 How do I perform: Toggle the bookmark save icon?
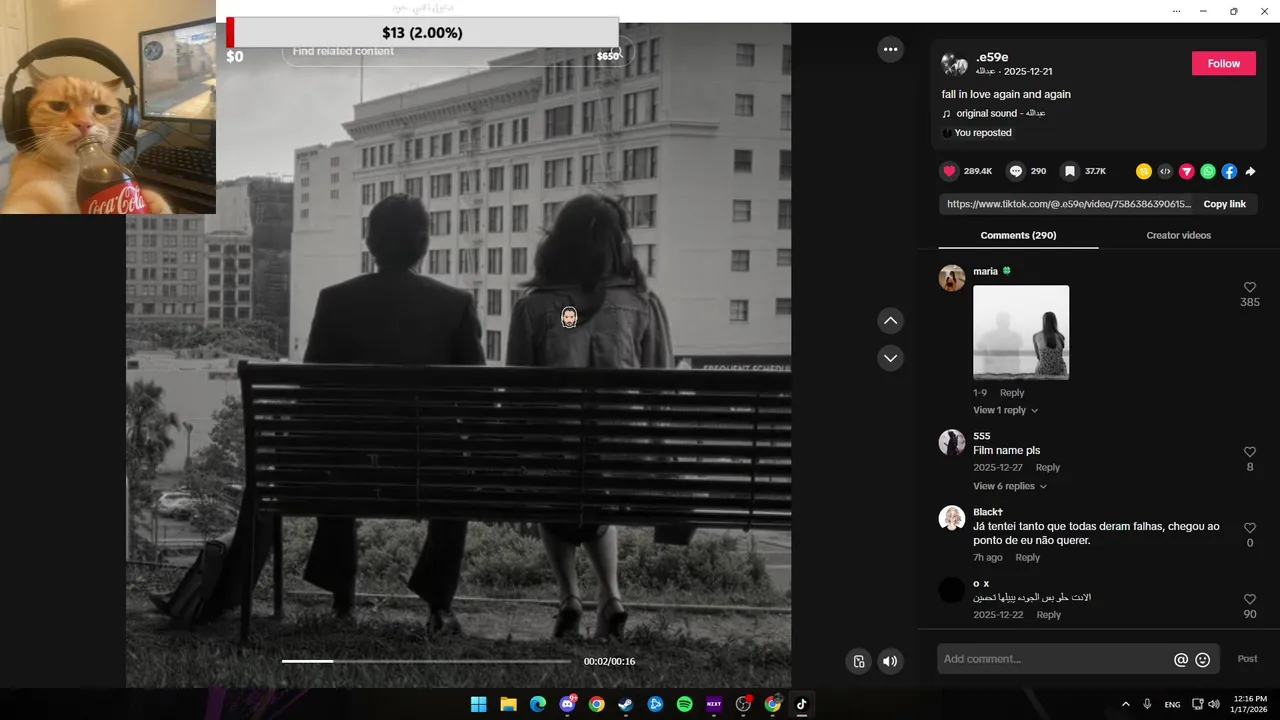click(1070, 171)
